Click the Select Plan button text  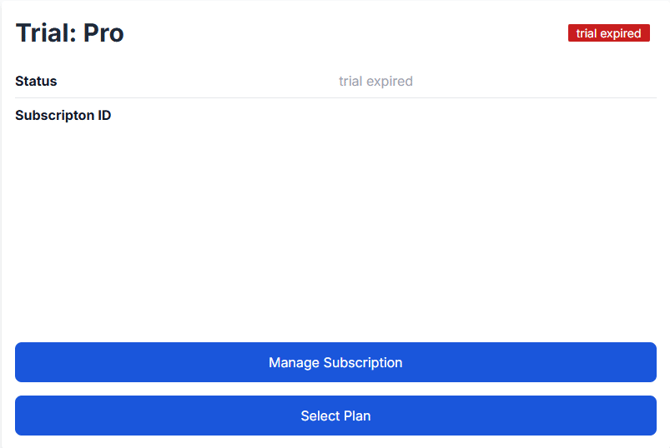pos(335,415)
